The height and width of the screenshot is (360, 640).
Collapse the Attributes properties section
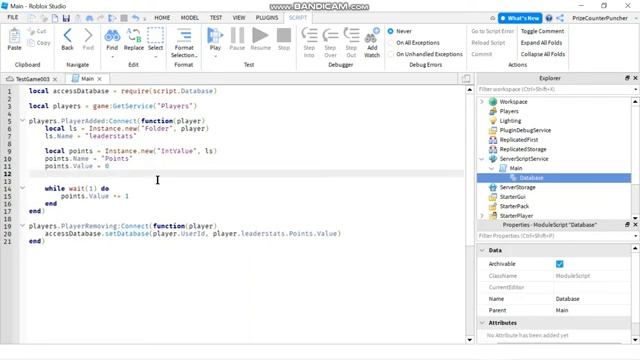[482, 323]
